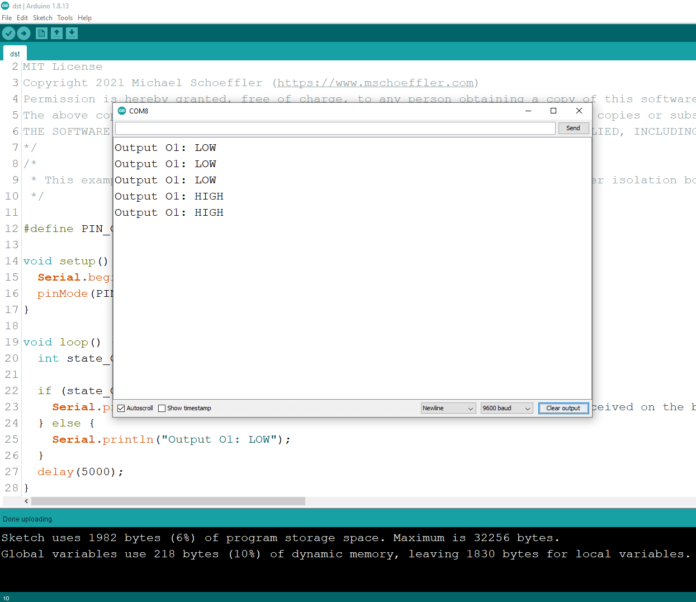Click the serial monitor message input field

[x=335, y=128]
